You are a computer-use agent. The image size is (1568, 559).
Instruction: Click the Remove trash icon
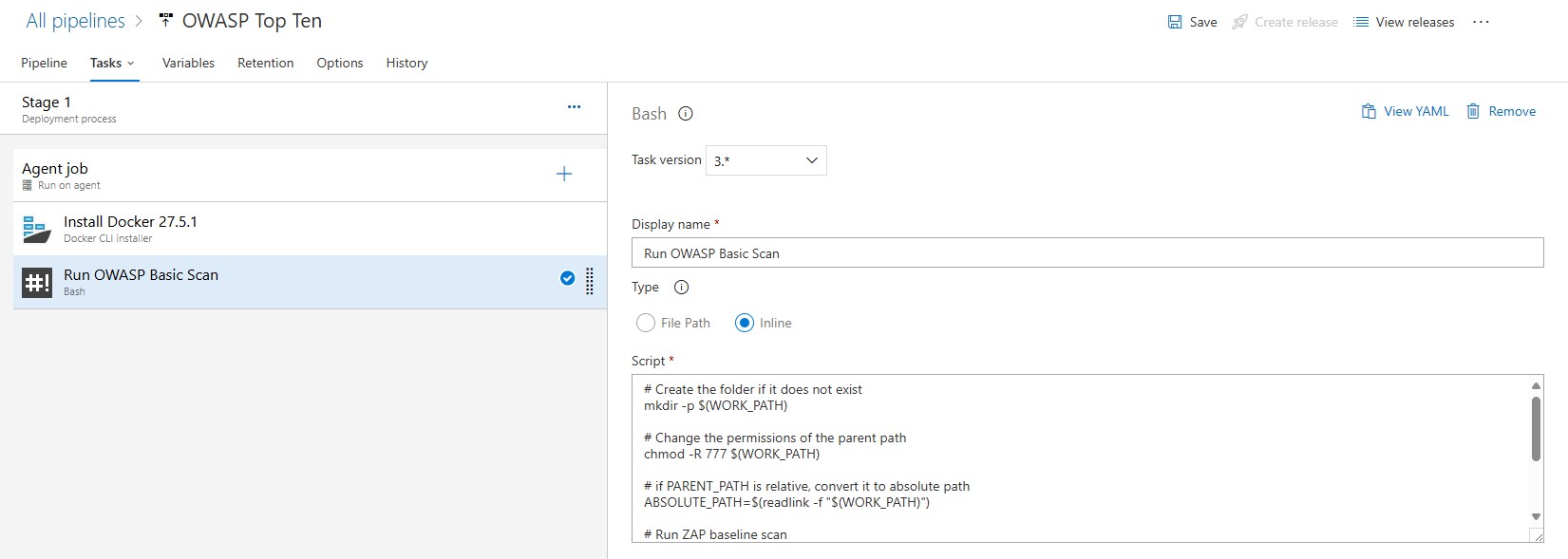(x=1473, y=111)
